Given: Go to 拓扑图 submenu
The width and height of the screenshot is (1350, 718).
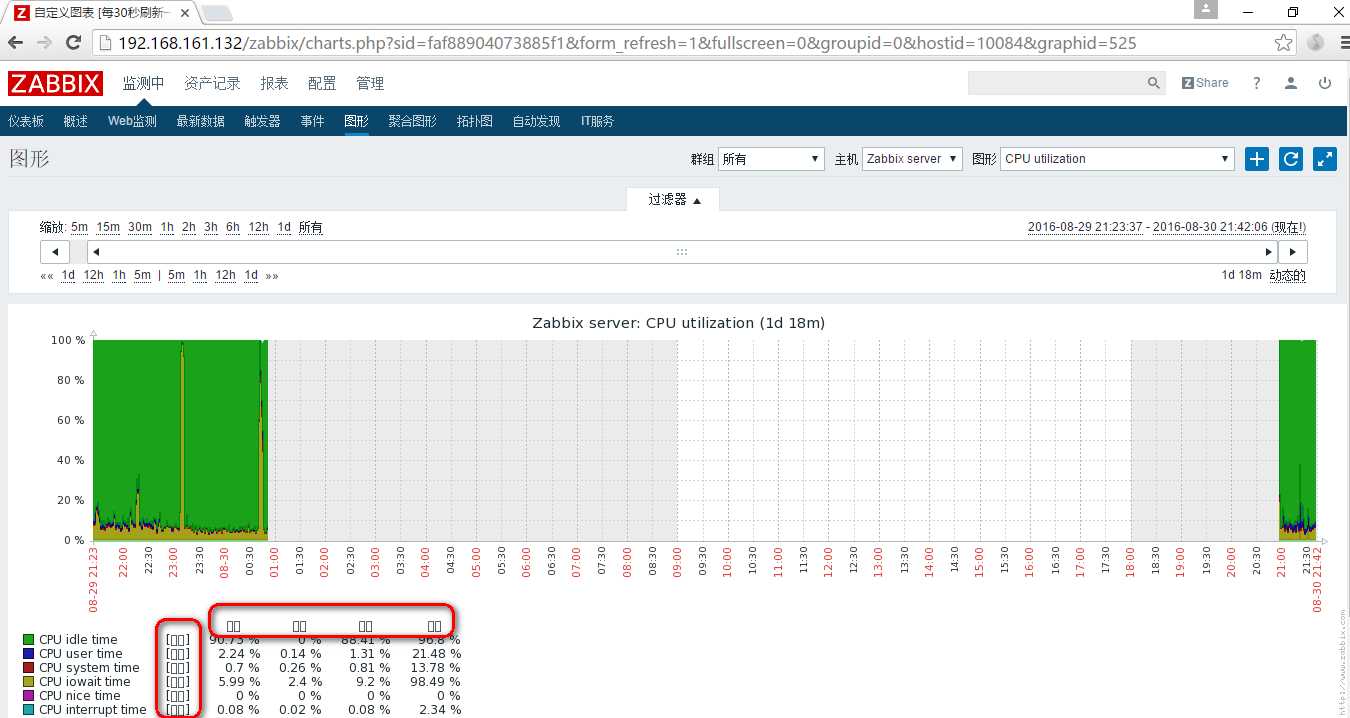Looking at the screenshot, I should tap(475, 121).
